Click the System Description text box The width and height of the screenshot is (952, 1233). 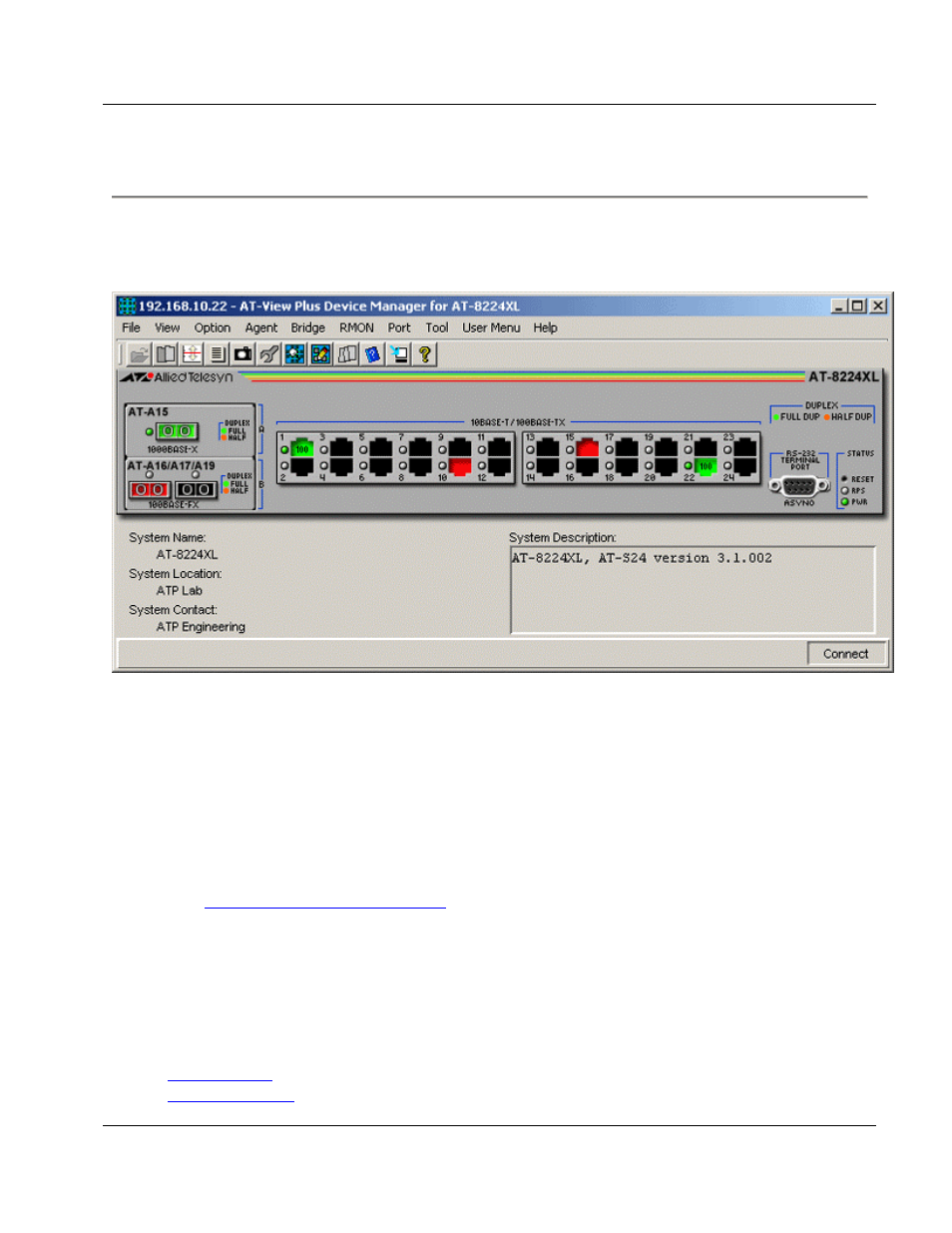point(693,590)
